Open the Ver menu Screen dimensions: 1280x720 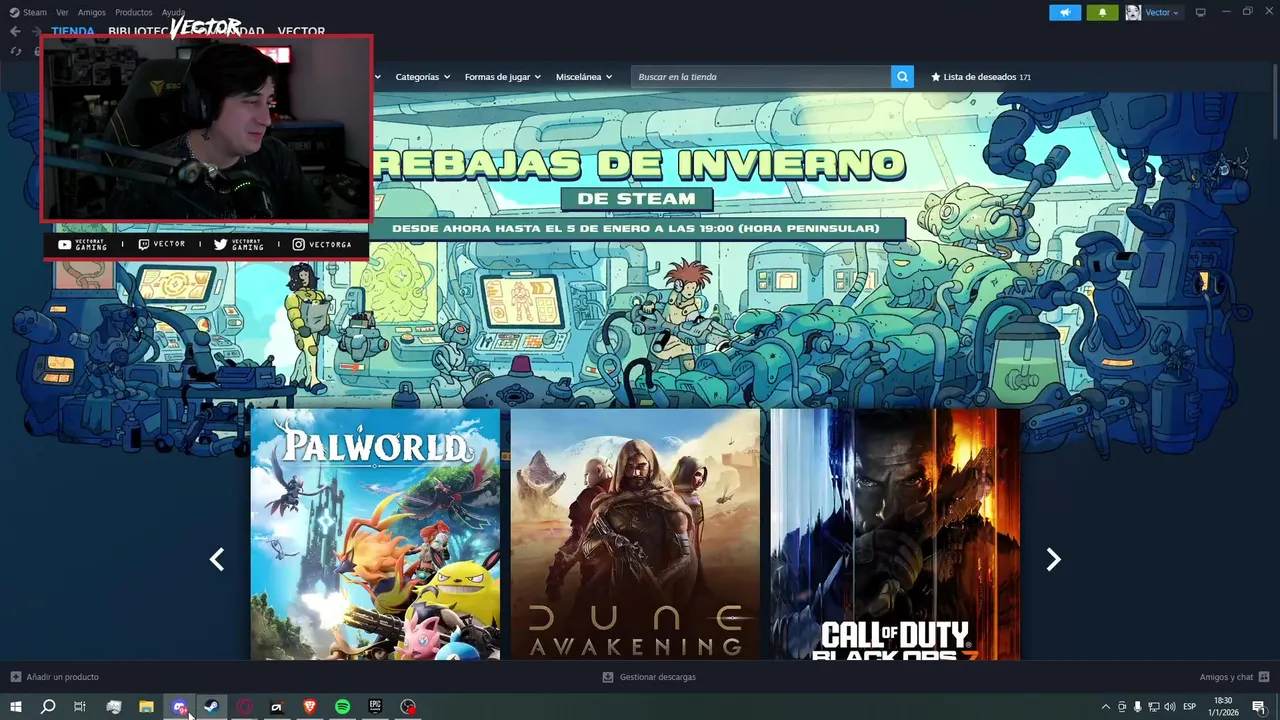tap(62, 12)
